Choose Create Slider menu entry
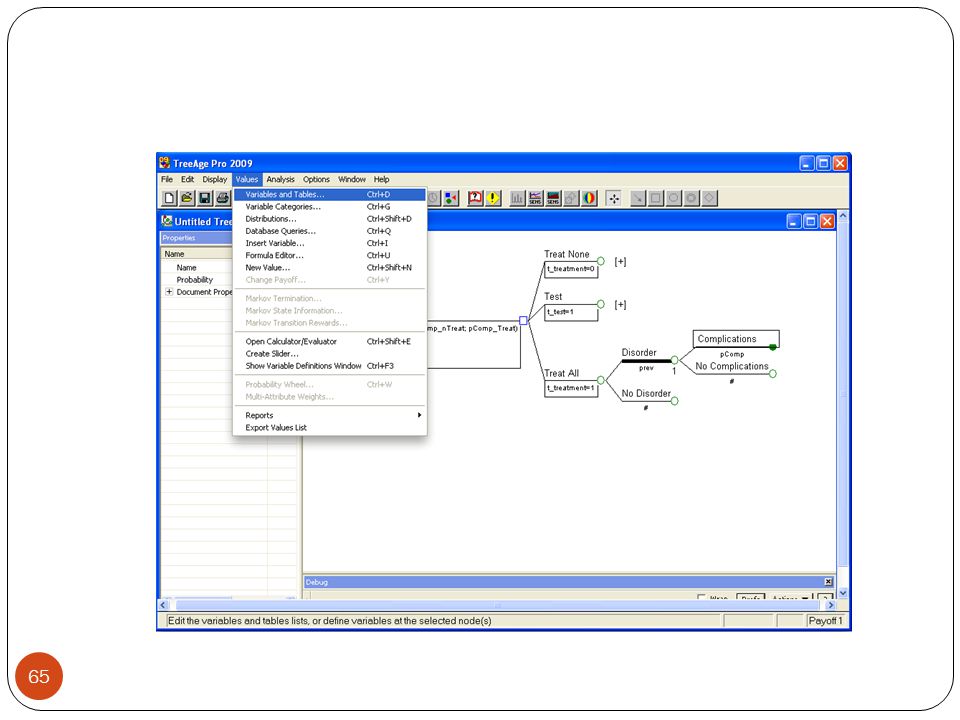 point(329,354)
